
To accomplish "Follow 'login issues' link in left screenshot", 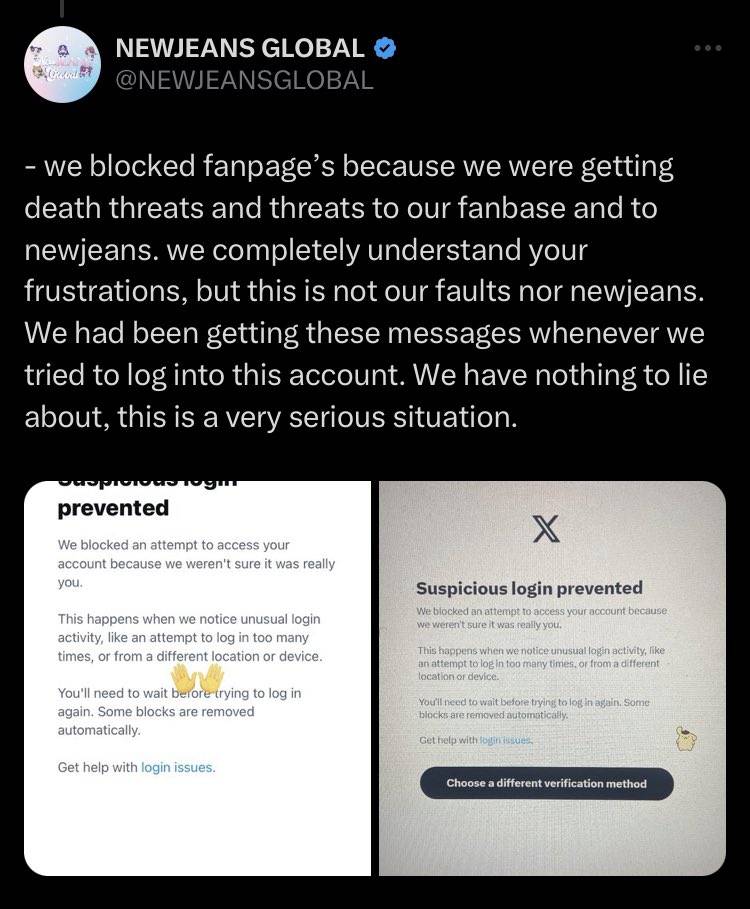I will [178, 768].
